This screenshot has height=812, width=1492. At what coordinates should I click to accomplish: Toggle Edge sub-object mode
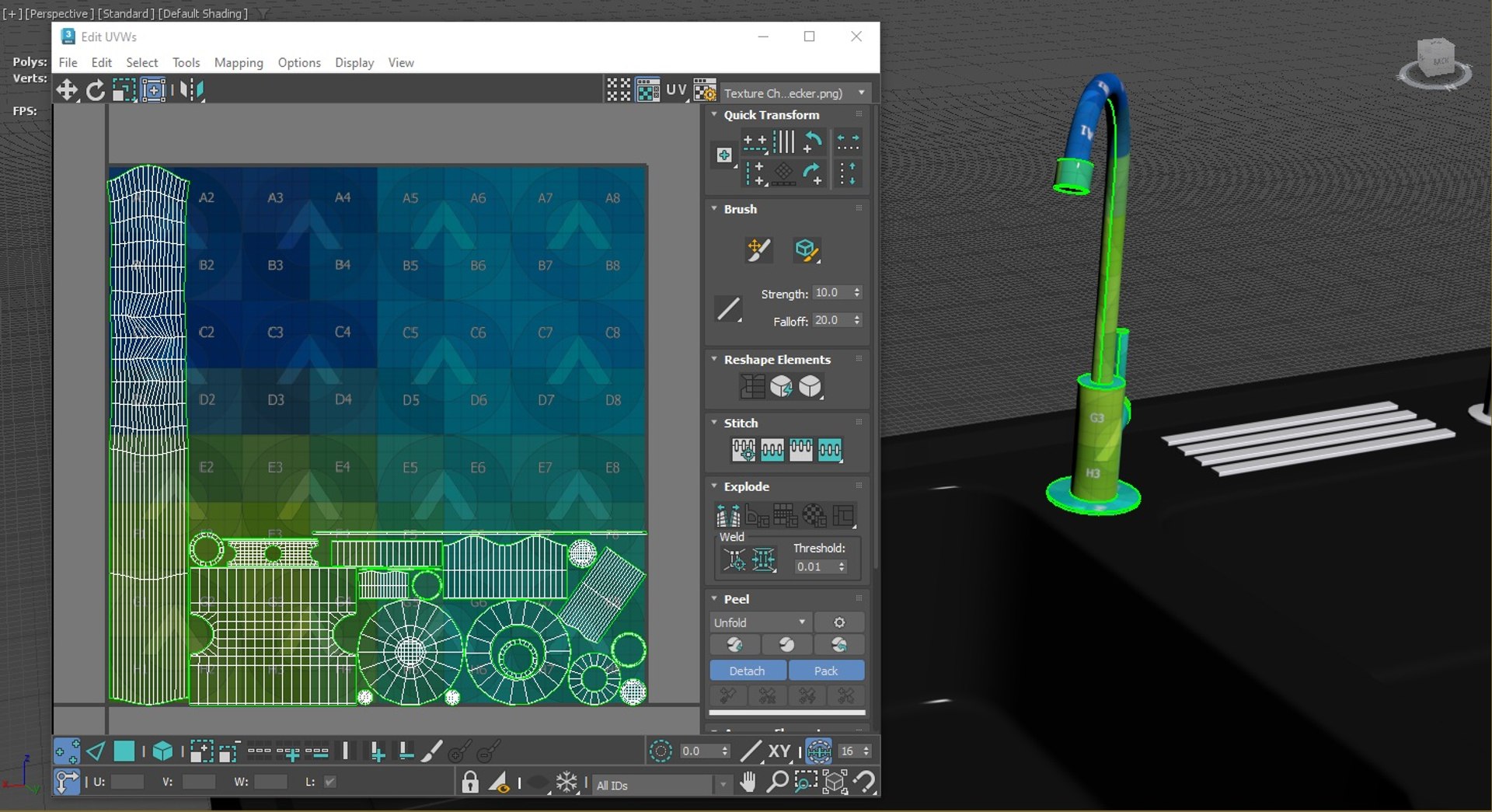pos(96,751)
